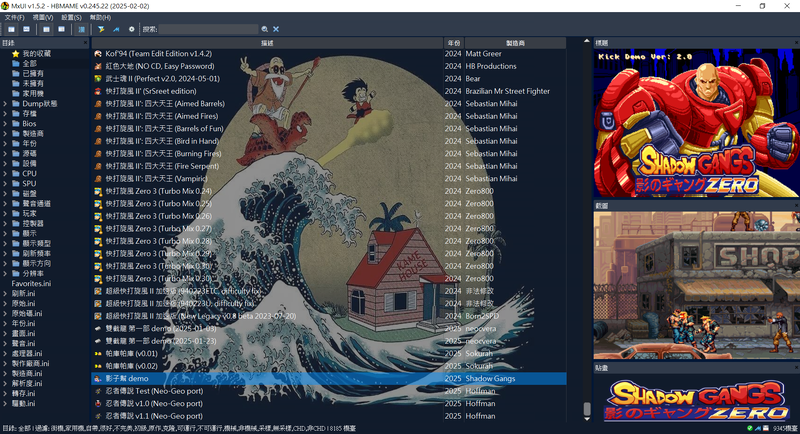
Task: Sort by the 年份 column header
Action: click(454, 43)
